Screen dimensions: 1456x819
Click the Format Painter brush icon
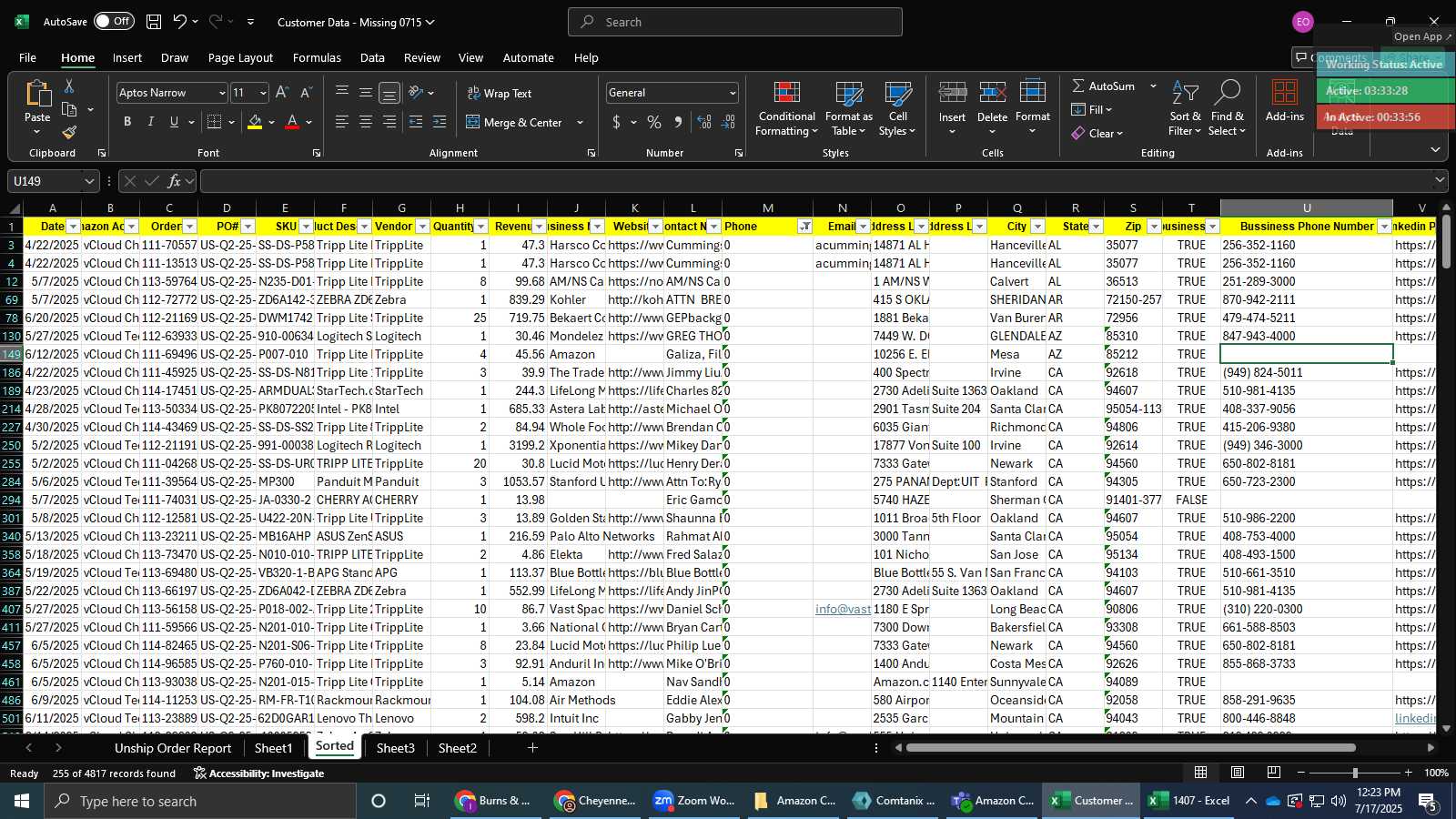coord(69,133)
